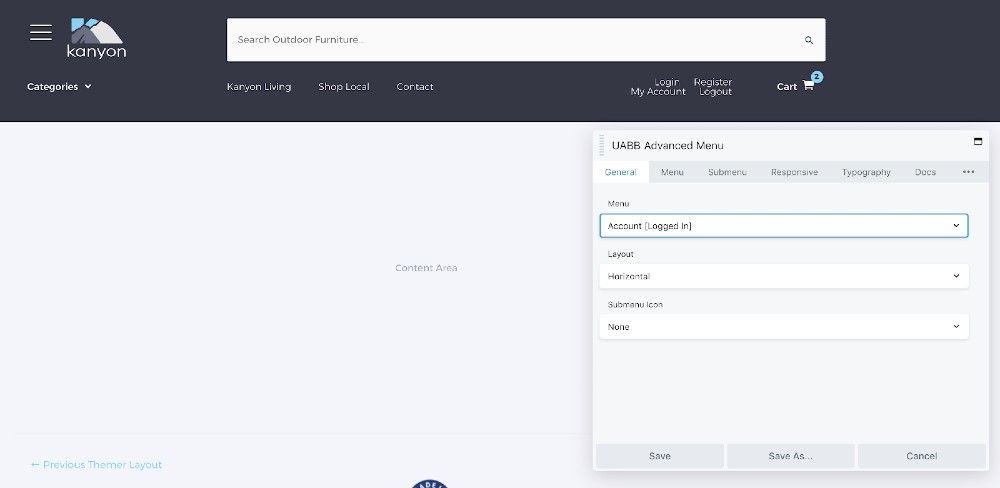1000x488 pixels.
Task: Grab the panel drag handle
Action: tap(602, 146)
